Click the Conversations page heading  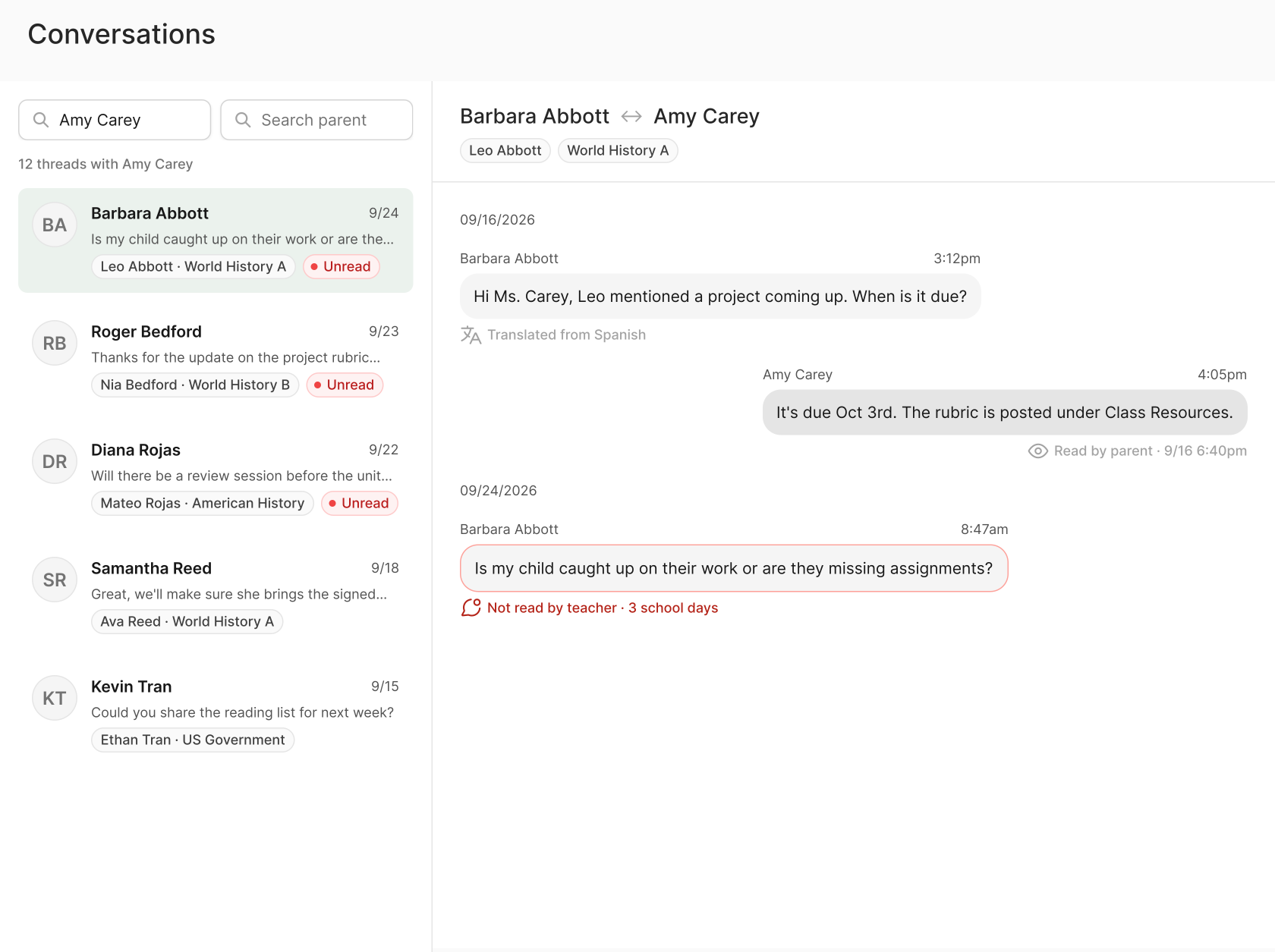[x=121, y=34]
